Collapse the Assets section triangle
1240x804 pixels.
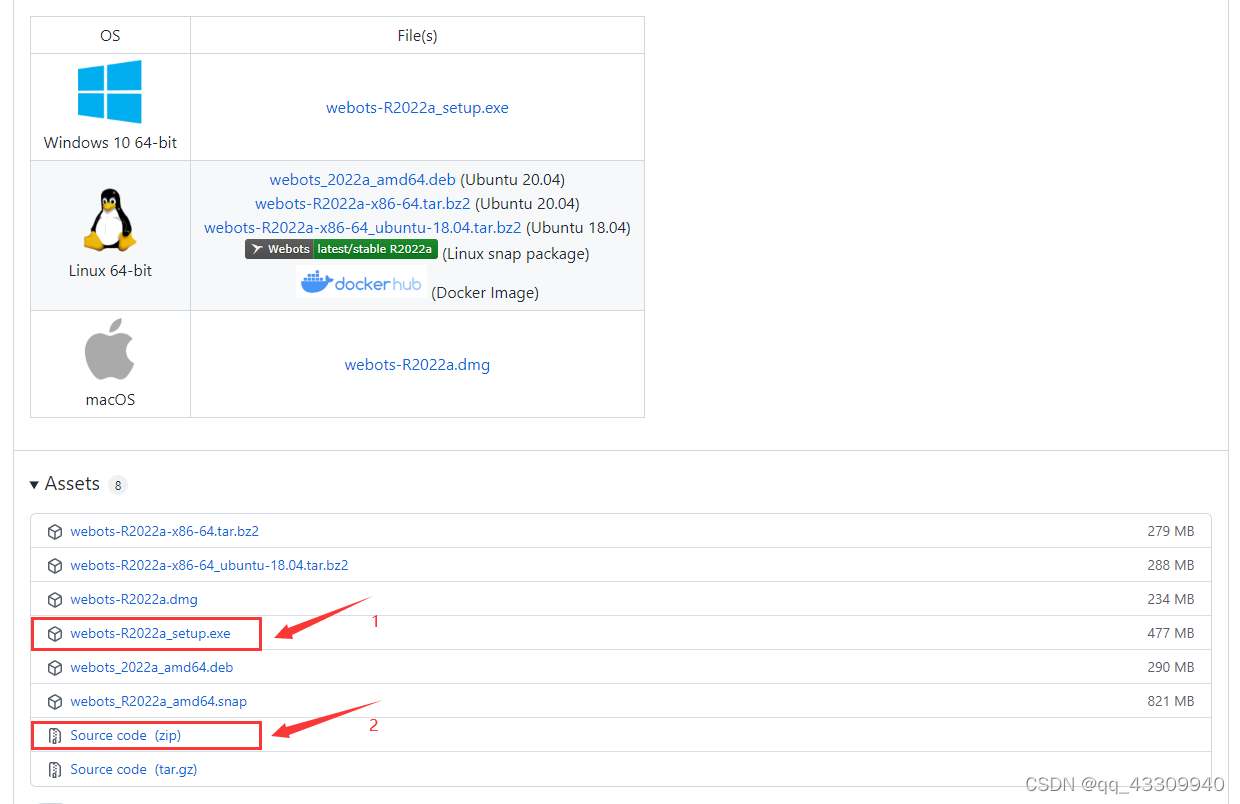(x=34, y=484)
